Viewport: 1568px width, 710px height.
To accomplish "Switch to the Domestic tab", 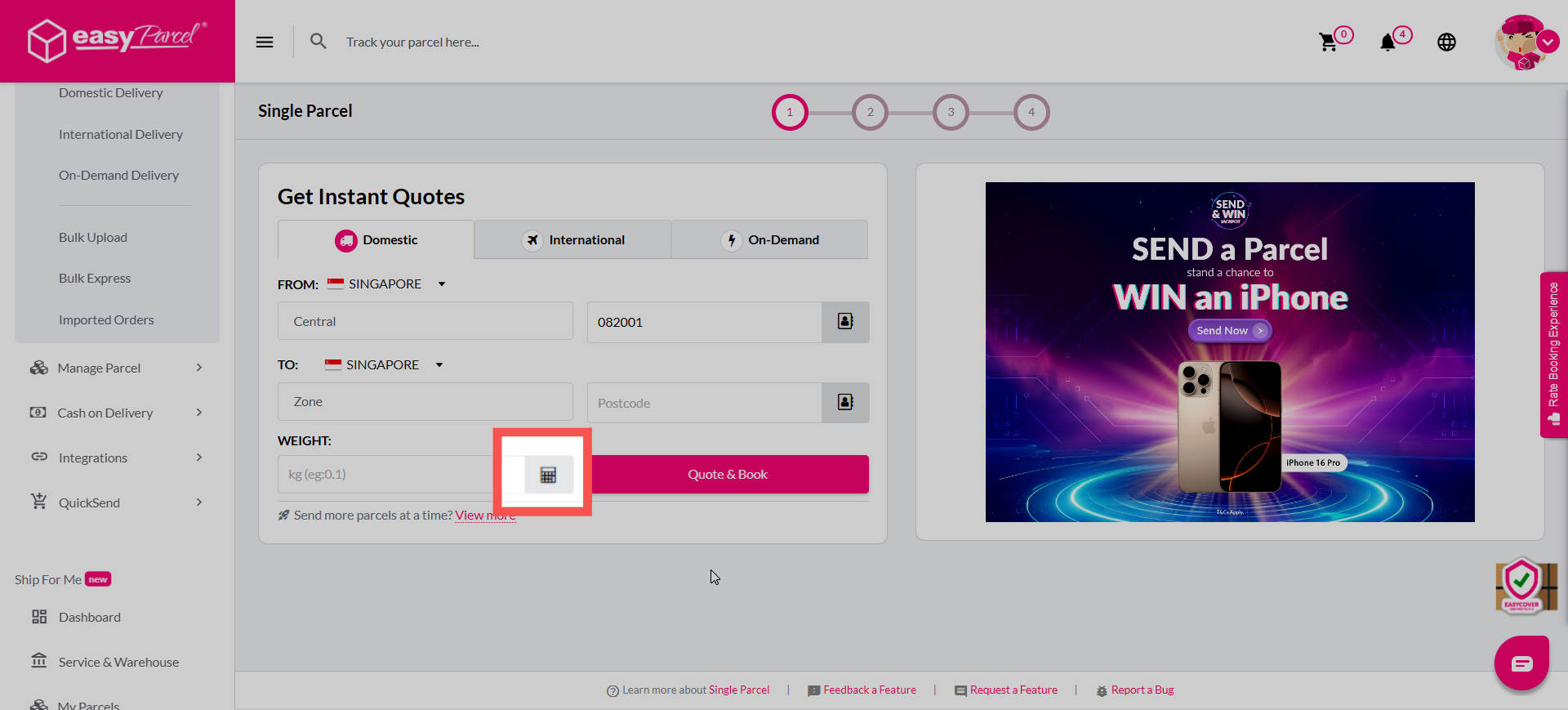I will pyautogui.click(x=376, y=240).
